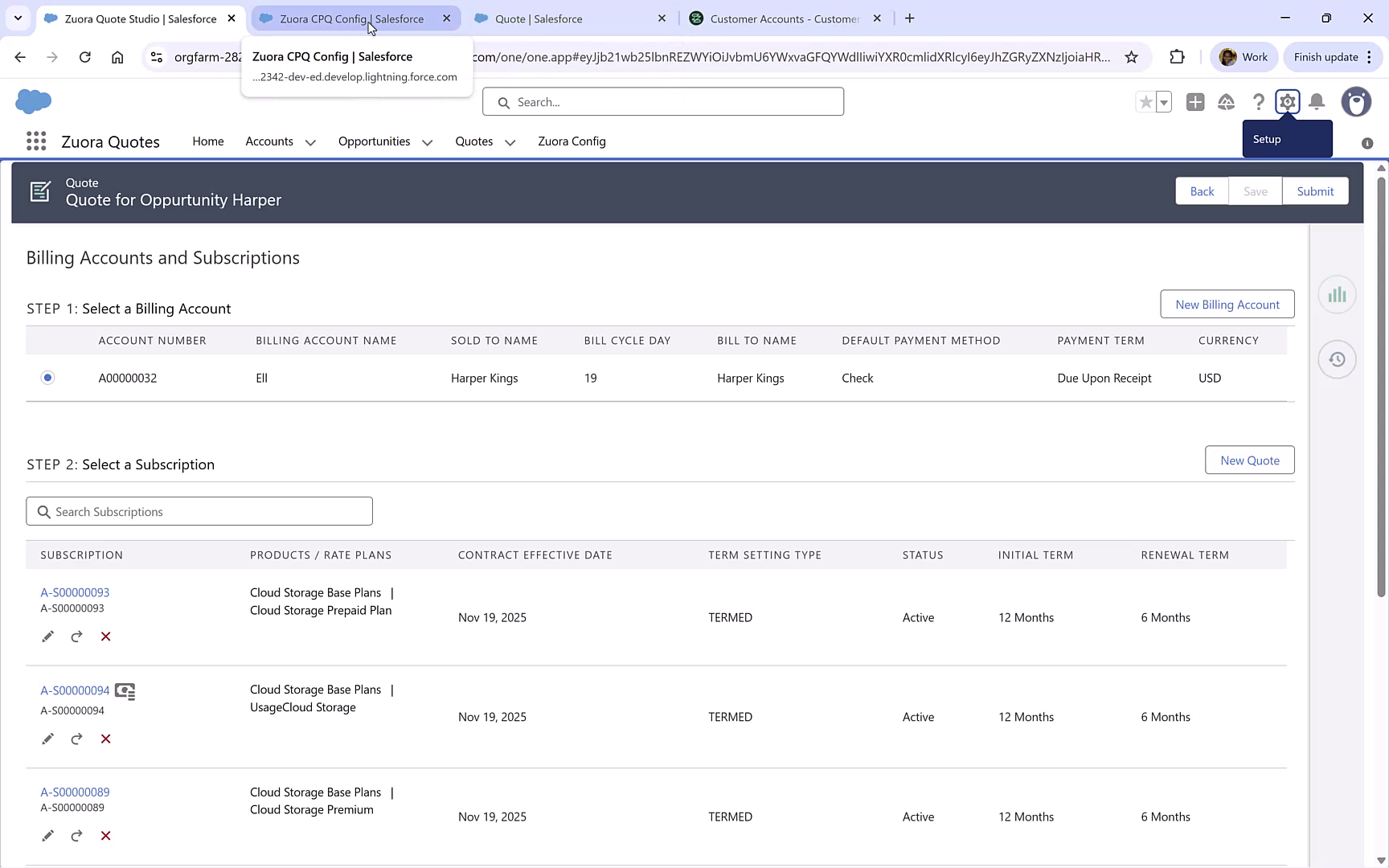Click the pencil edit icon for A-S00000093
This screenshot has width=1389, height=868.
47,637
